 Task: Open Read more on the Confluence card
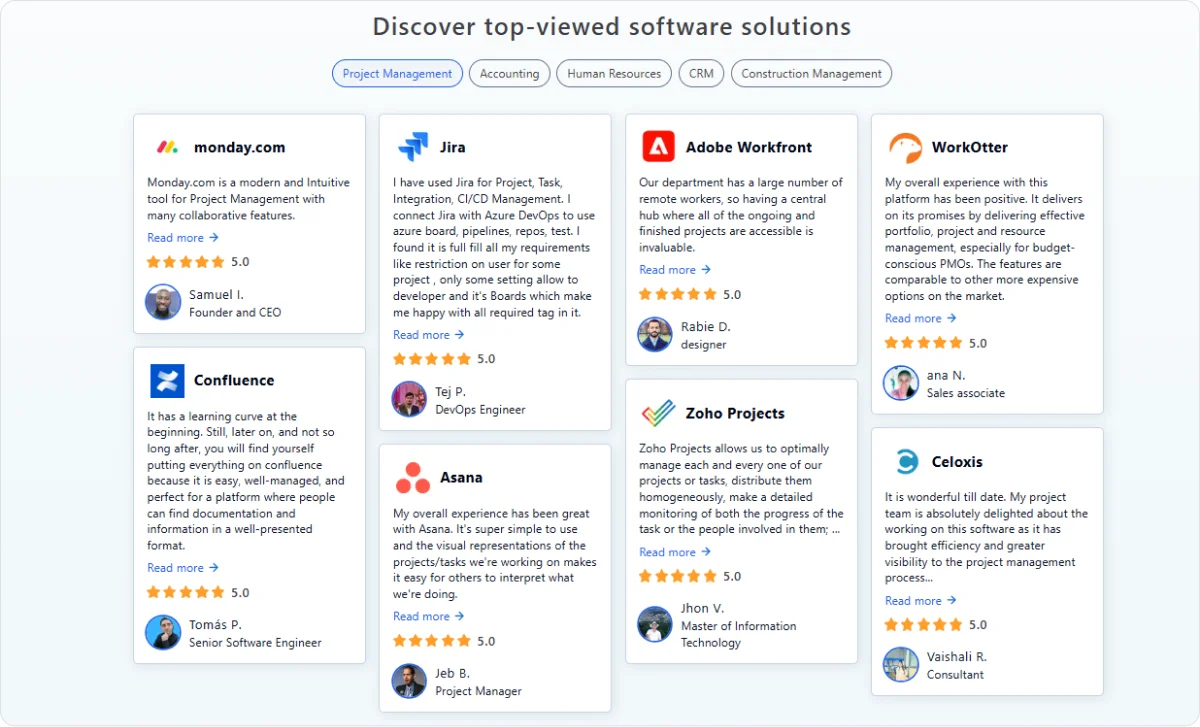tap(183, 568)
